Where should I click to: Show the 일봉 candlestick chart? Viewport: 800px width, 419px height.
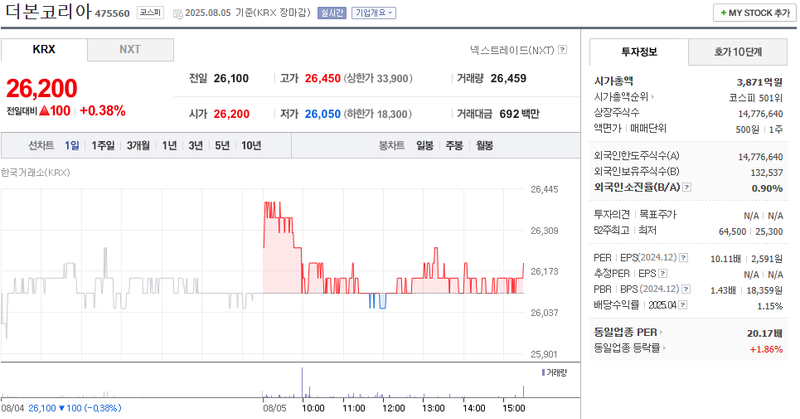(x=424, y=145)
